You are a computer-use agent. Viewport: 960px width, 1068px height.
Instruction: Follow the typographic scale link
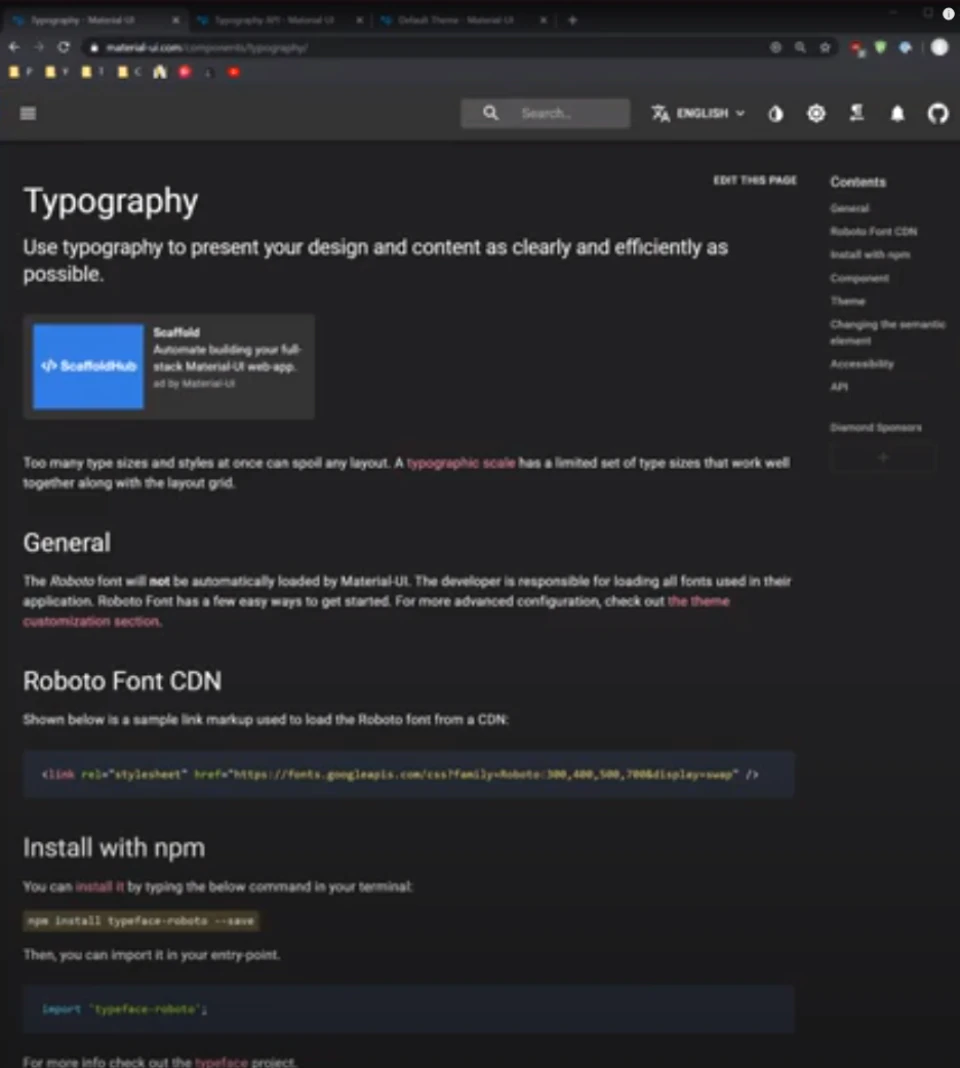pos(461,463)
